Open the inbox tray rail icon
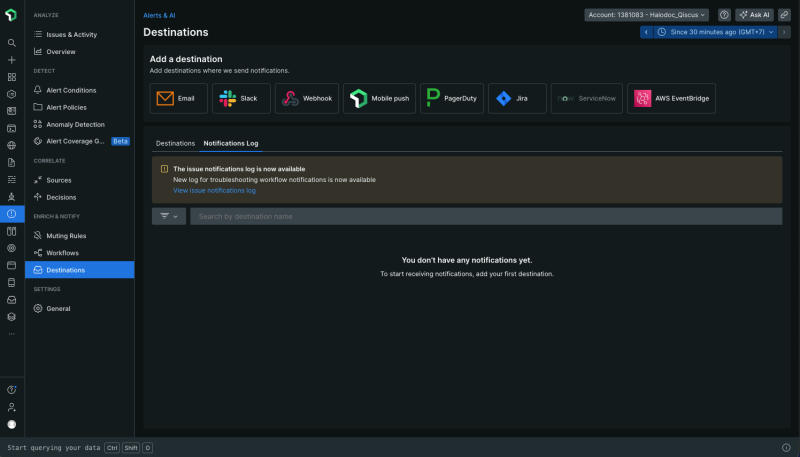 click(x=12, y=300)
